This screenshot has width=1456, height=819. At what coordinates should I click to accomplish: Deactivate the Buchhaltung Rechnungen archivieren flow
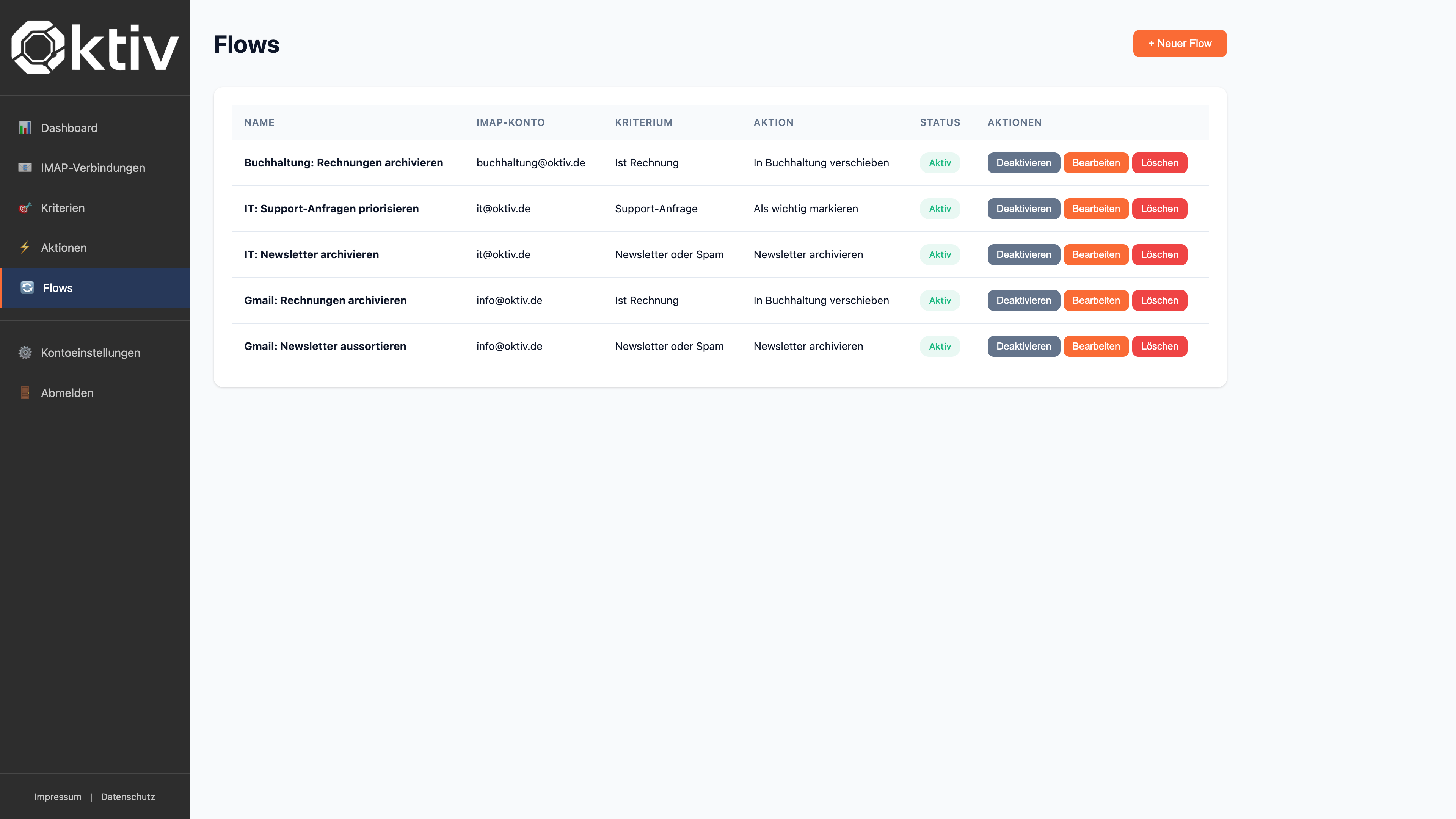pyautogui.click(x=1023, y=163)
